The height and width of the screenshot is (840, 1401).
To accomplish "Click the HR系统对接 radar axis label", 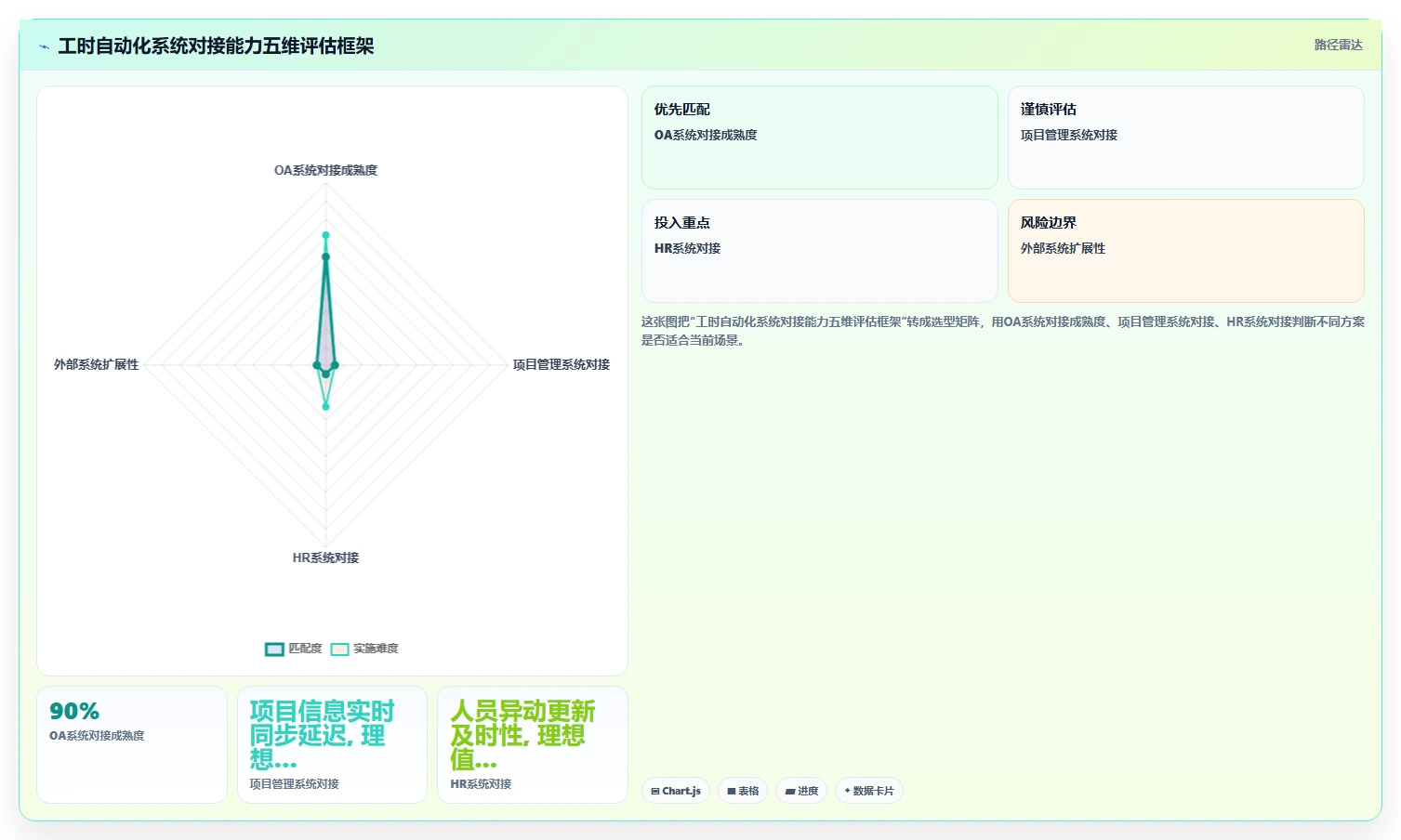I will coord(325,558).
